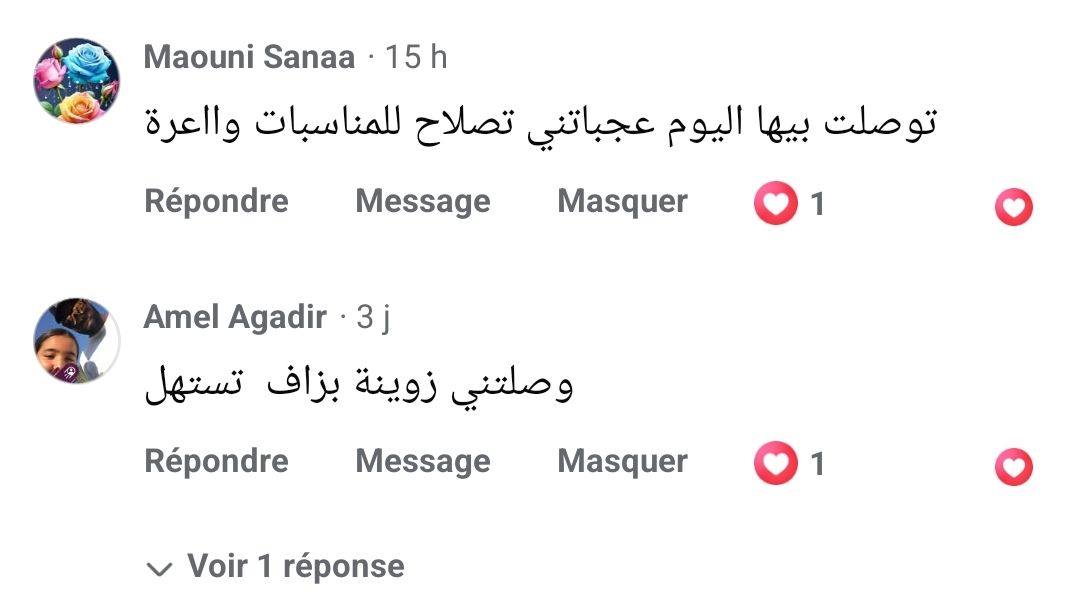
Task: Select Amel Agadir's Arabic comment text
Action: pyautogui.click(x=360, y=386)
